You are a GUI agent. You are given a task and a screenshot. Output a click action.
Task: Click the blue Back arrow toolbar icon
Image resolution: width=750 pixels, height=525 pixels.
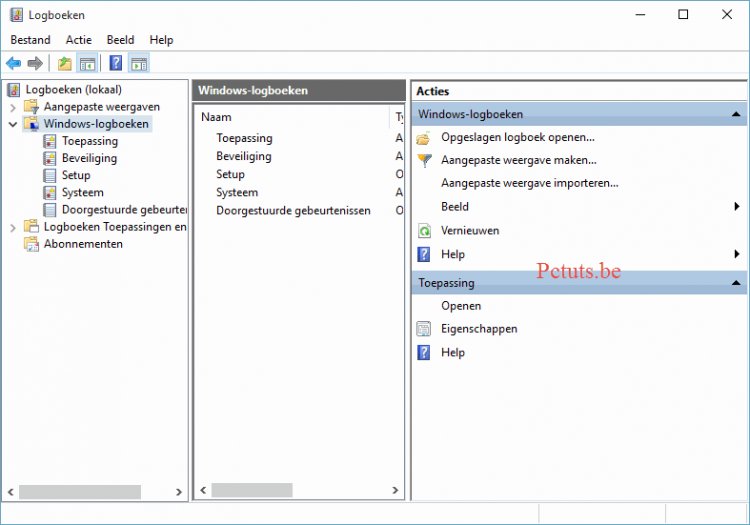click(x=13, y=63)
